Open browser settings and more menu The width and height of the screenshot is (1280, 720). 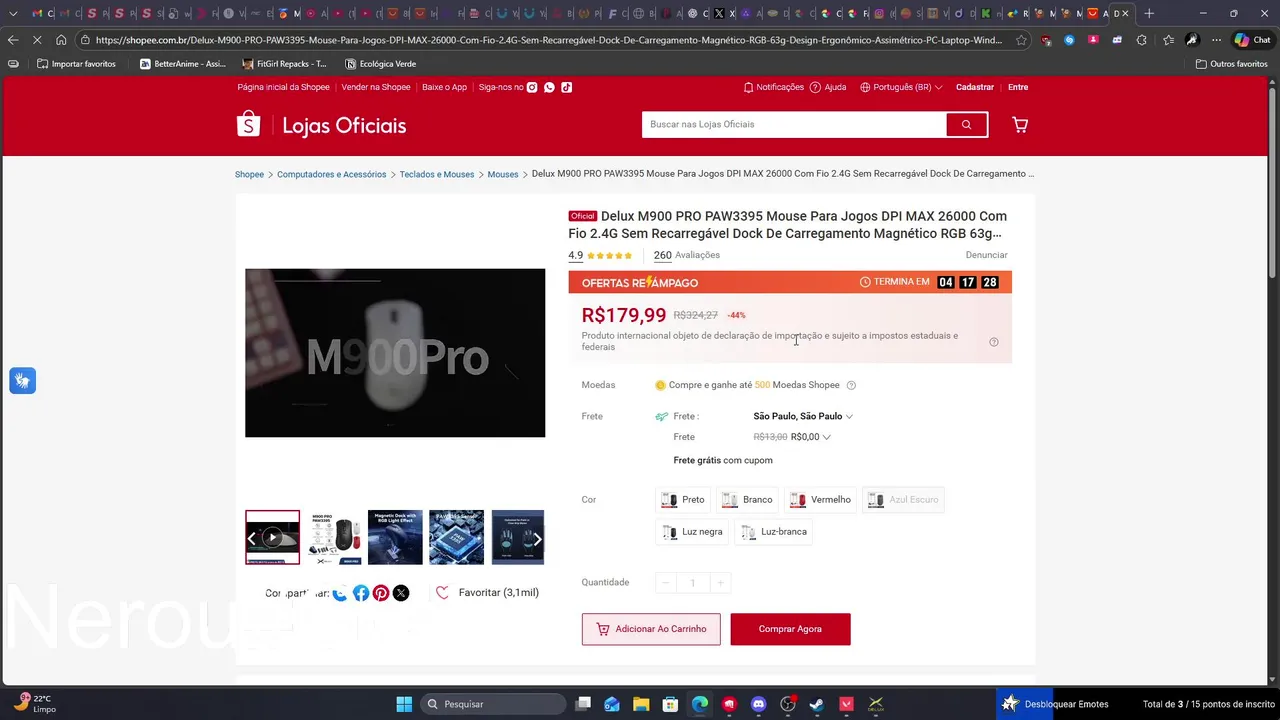(x=1216, y=40)
